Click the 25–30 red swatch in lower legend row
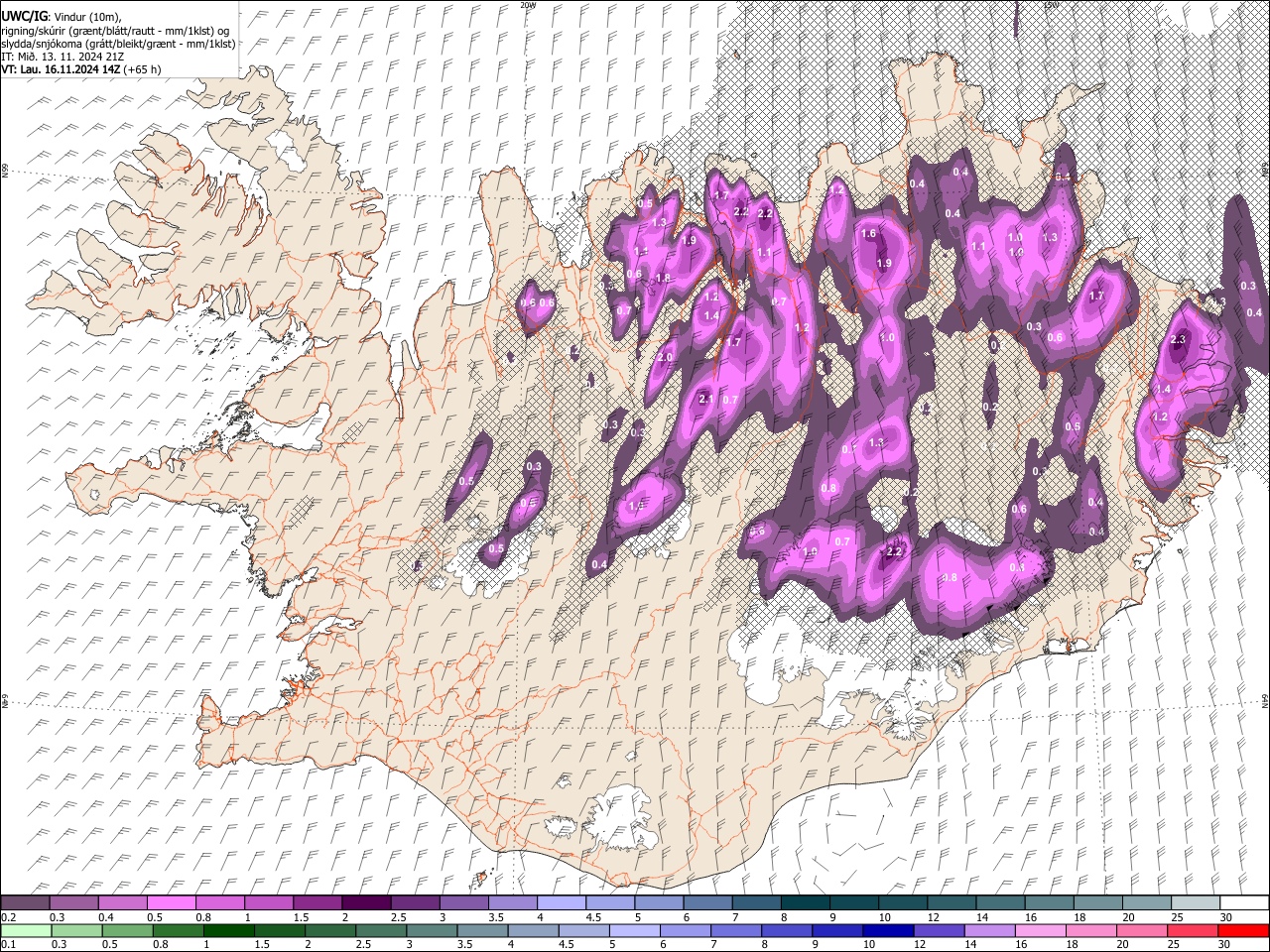This screenshot has height=952, width=1270. (x=1192, y=930)
